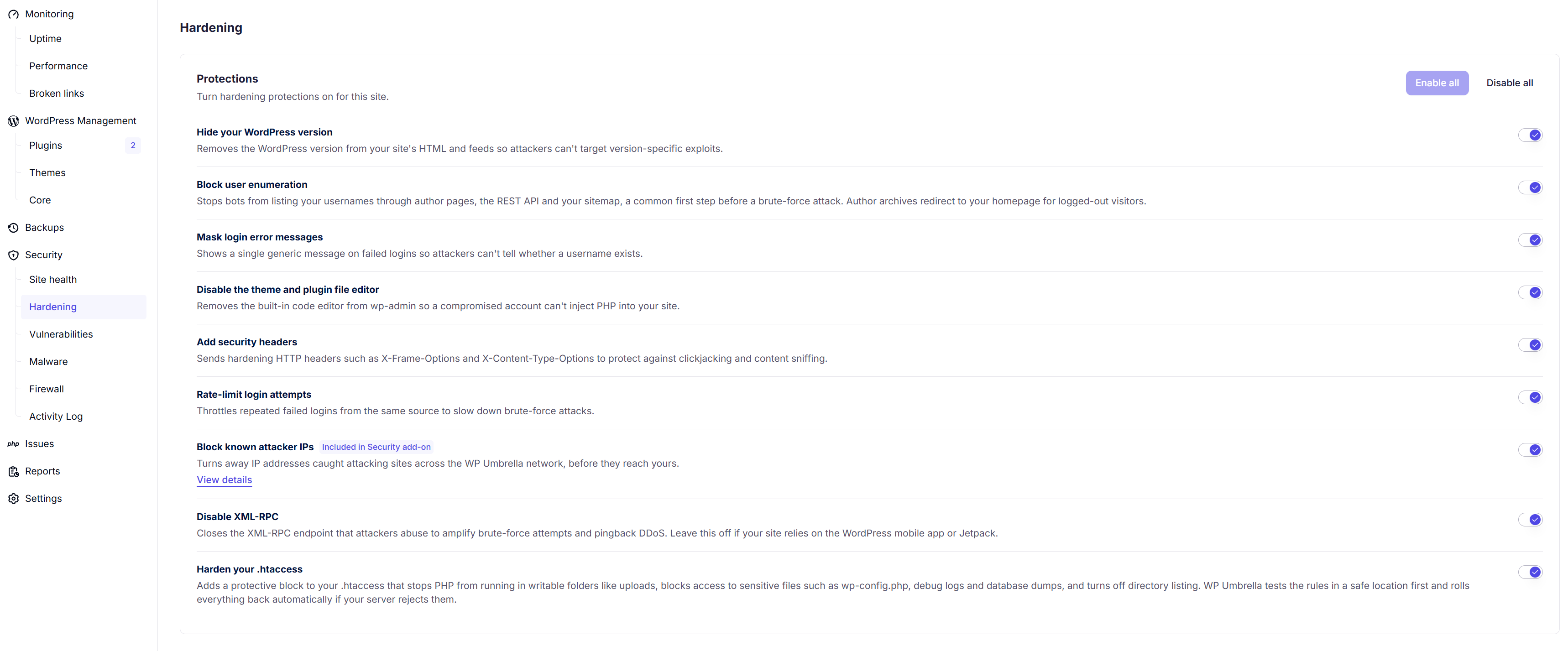The height and width of the screenshot is (651, 1568).
Task: Click the Plugins update count badge
Action: click(133, 146)
